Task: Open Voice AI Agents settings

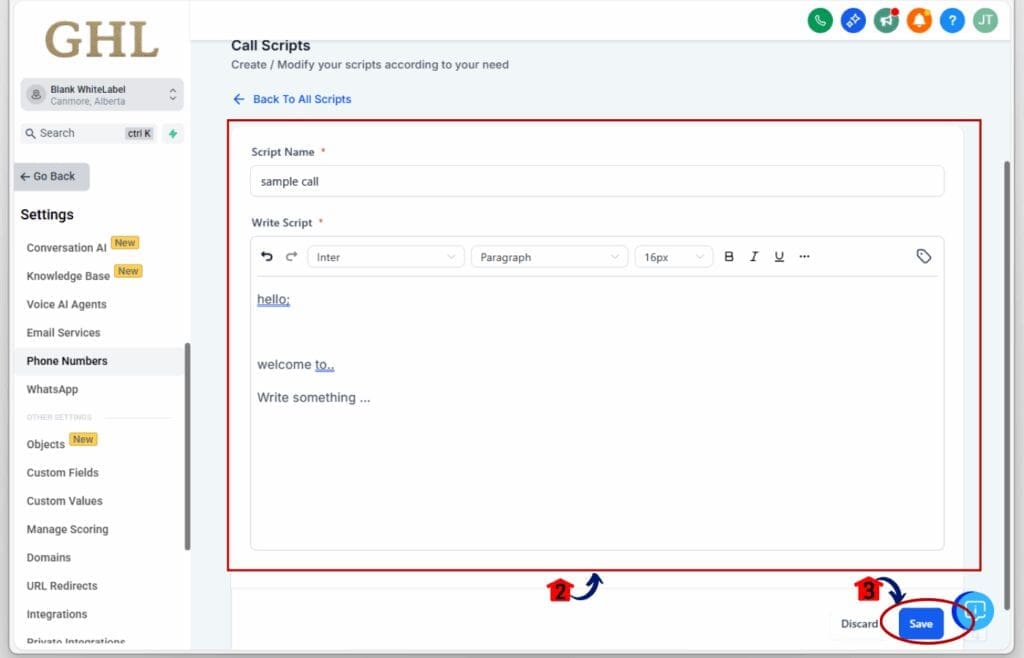Action: click(x=66, y=304)
